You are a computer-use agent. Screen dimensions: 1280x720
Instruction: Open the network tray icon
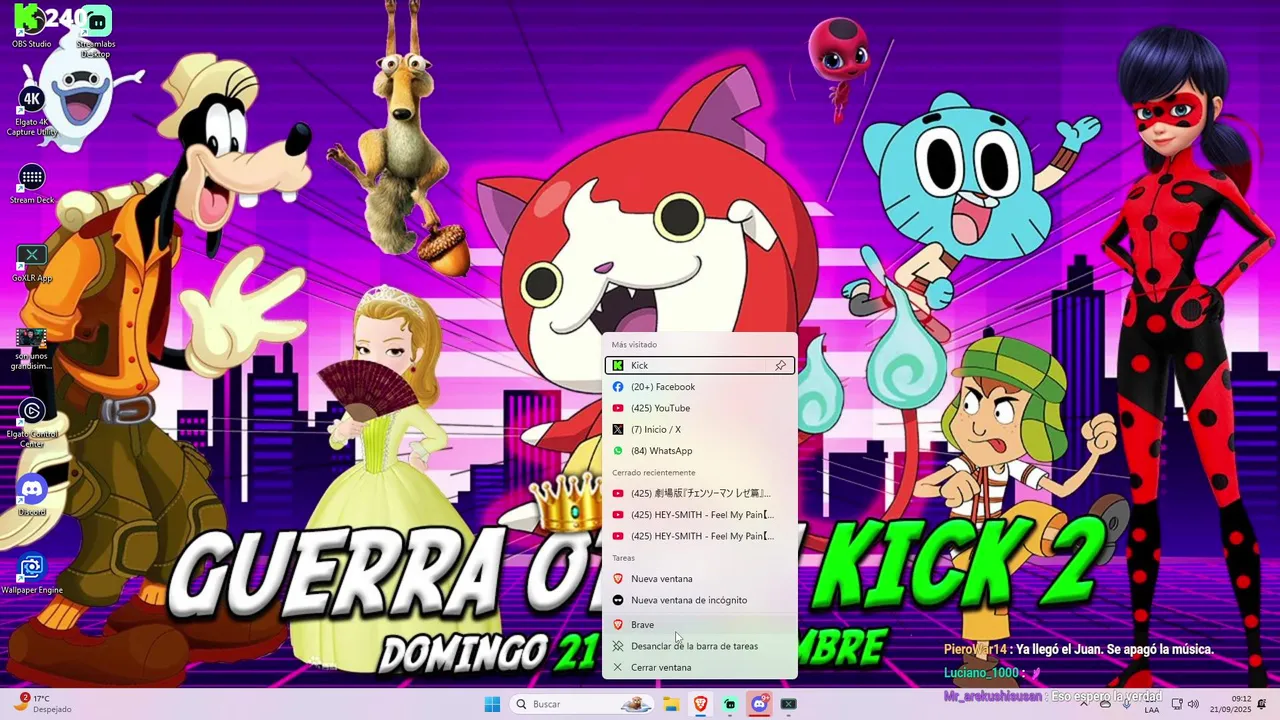[1177, 704]
